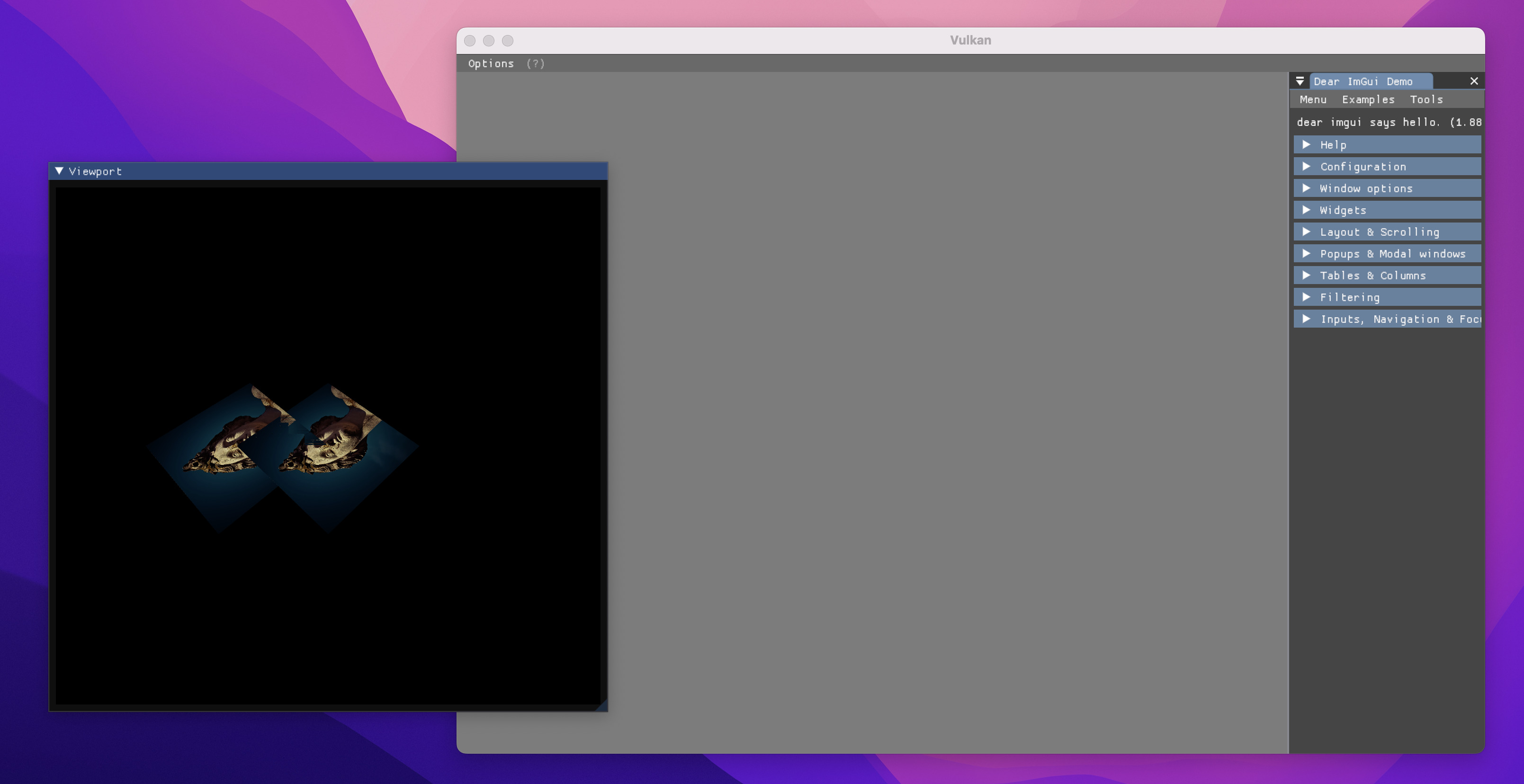1524x784 pixels.
Task: Click the resize grip at Viewport bottom-right corner
Action: pos(602,707)
